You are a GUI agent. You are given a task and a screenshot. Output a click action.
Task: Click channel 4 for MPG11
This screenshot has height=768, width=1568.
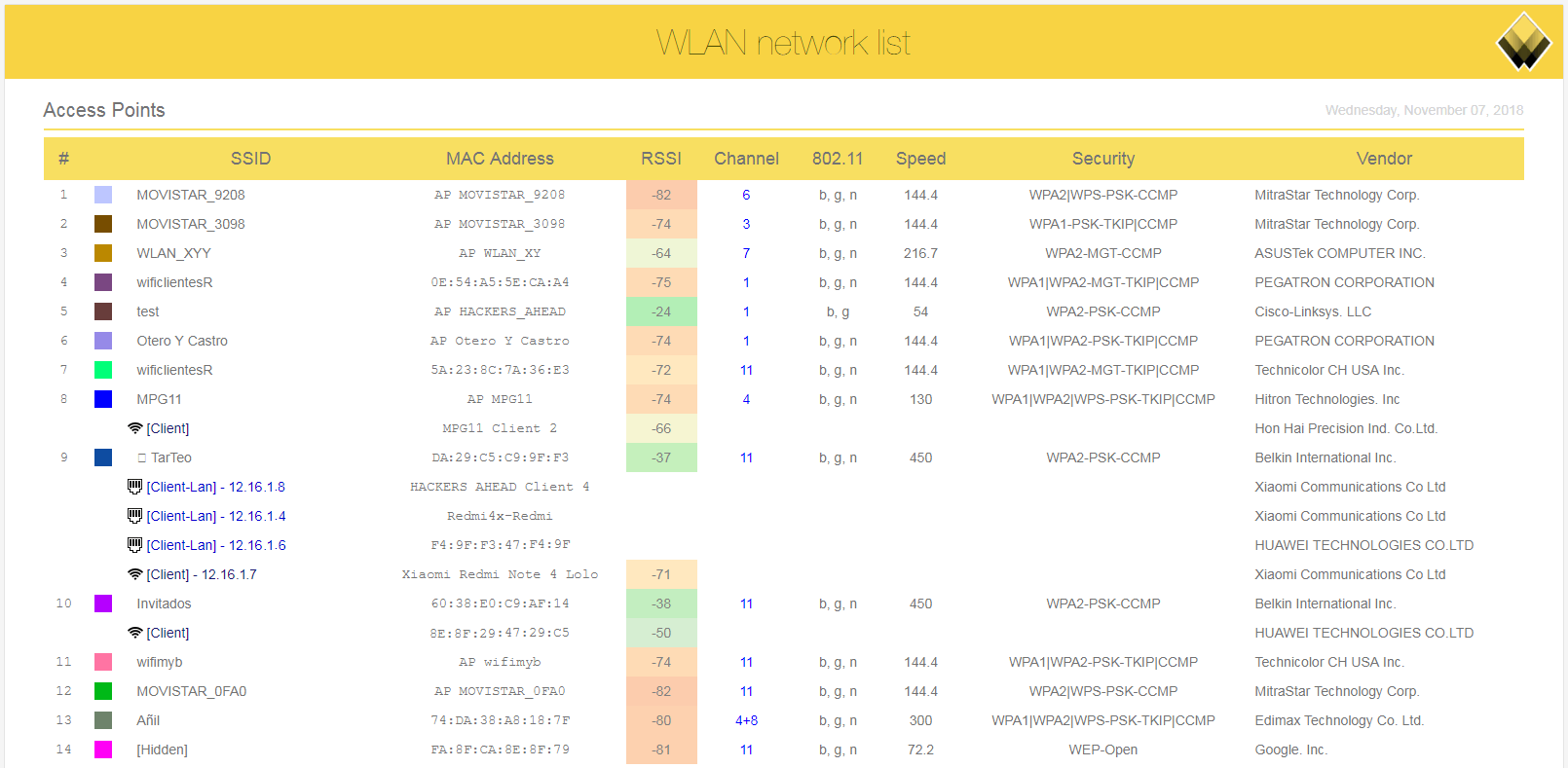(746, 399)
